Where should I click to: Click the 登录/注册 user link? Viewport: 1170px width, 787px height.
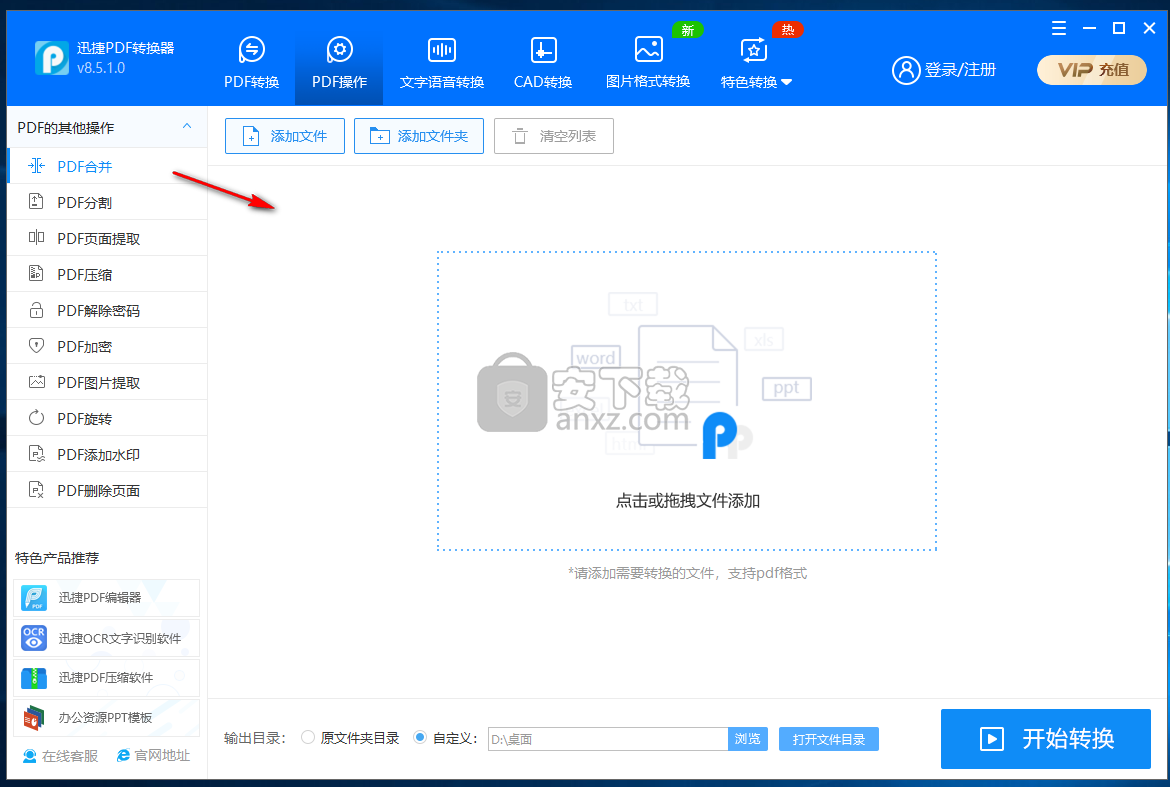click(944, 70)
